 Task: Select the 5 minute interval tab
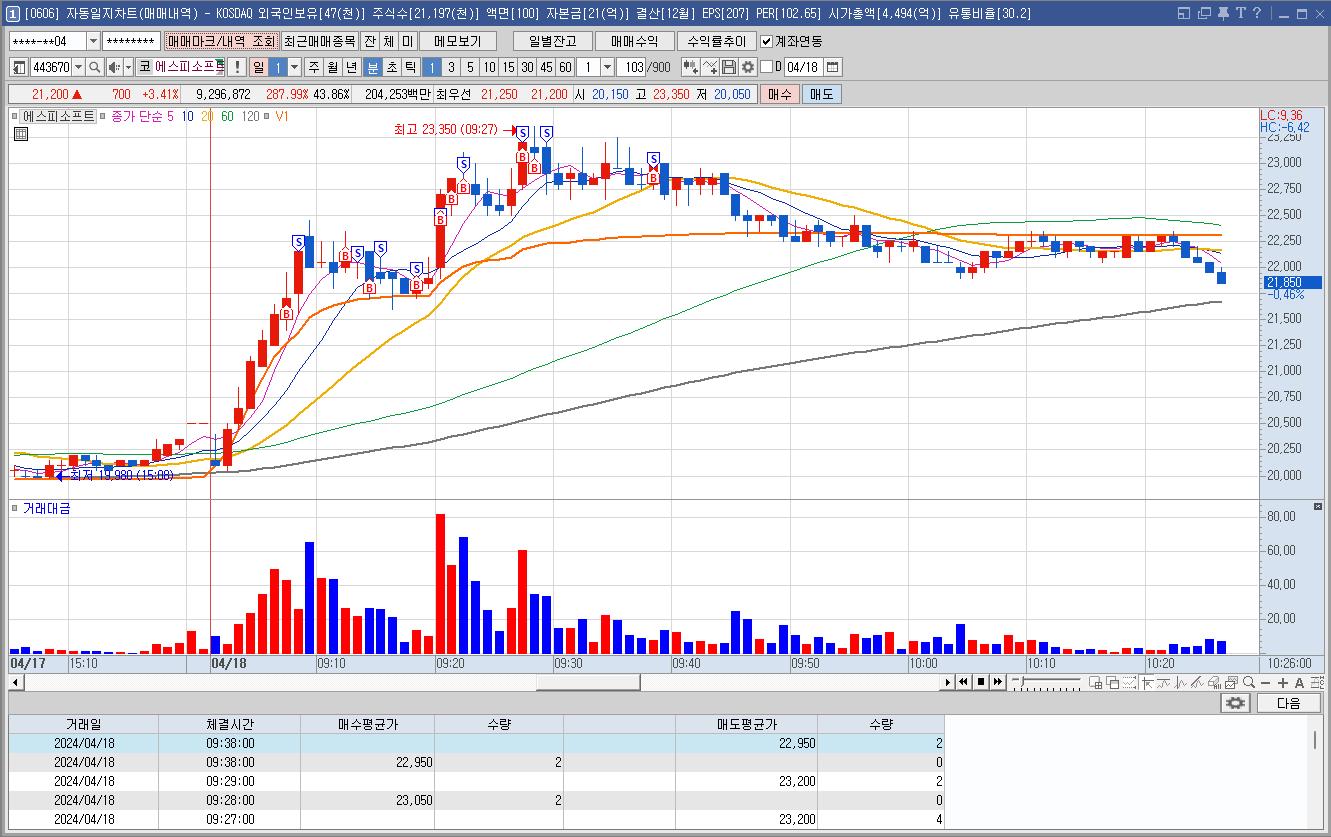coord(470,67)
